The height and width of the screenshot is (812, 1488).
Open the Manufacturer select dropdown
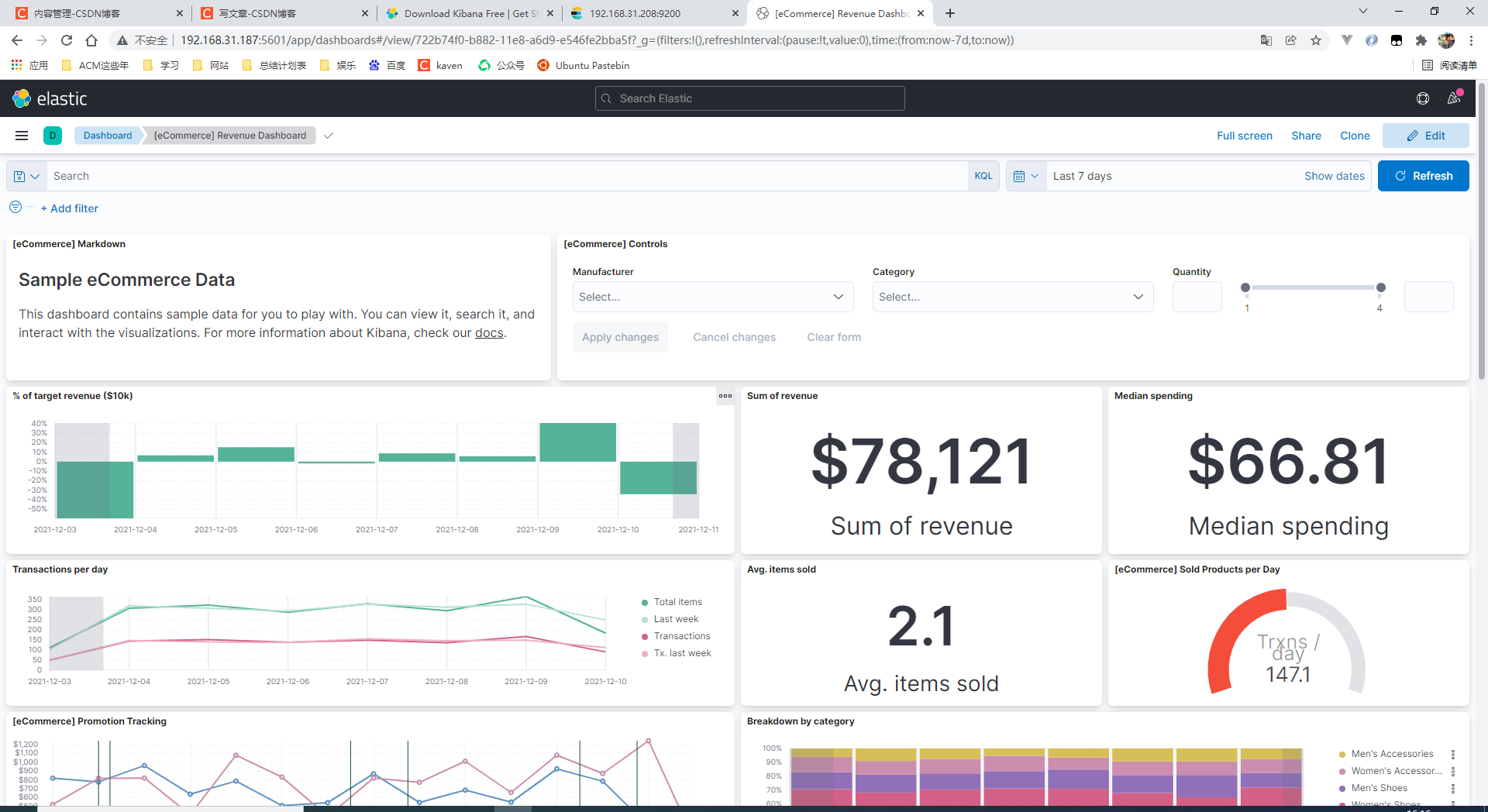point(713,297)
